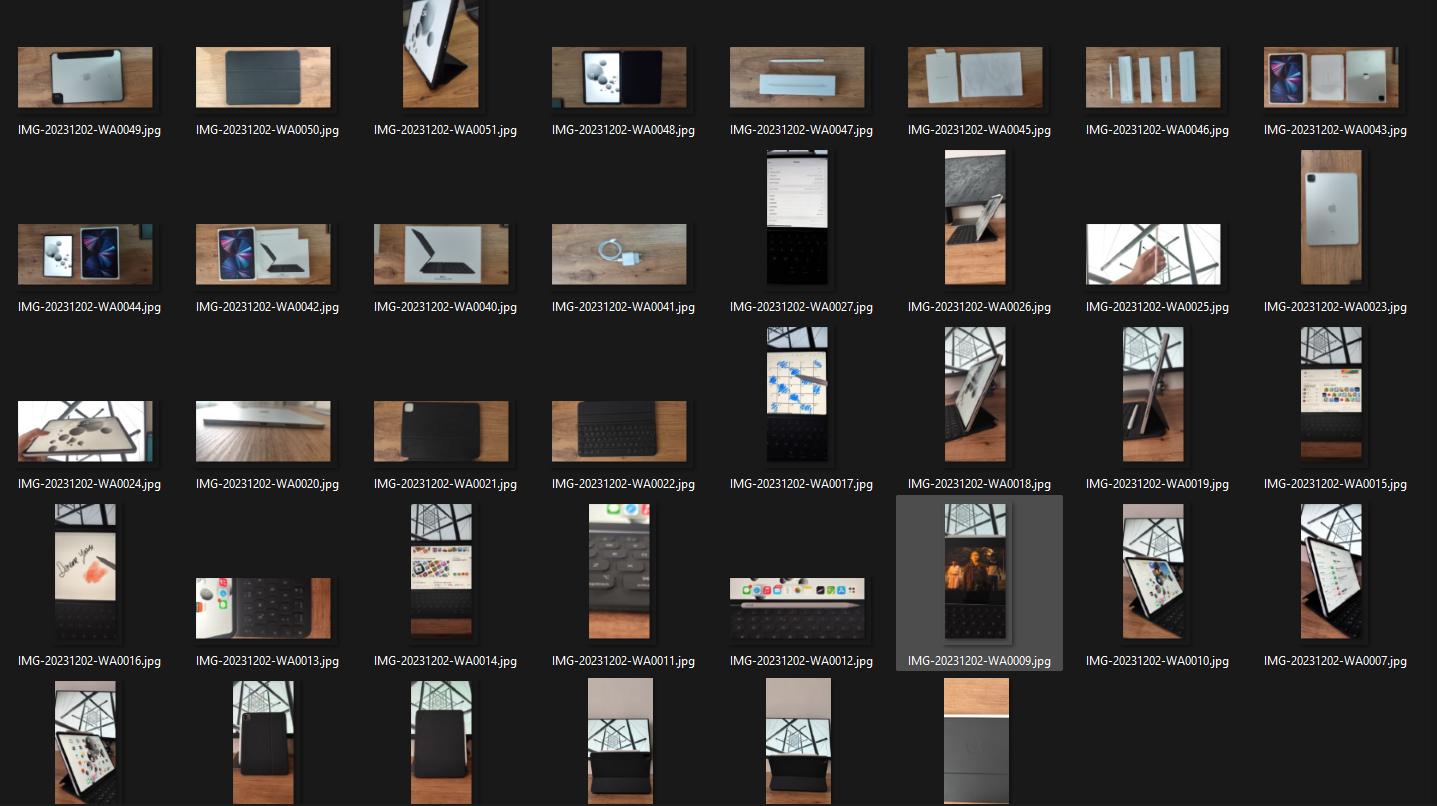Select the IMG-20231202-WA0017.jpg thumbnail

tap(797, 395)
